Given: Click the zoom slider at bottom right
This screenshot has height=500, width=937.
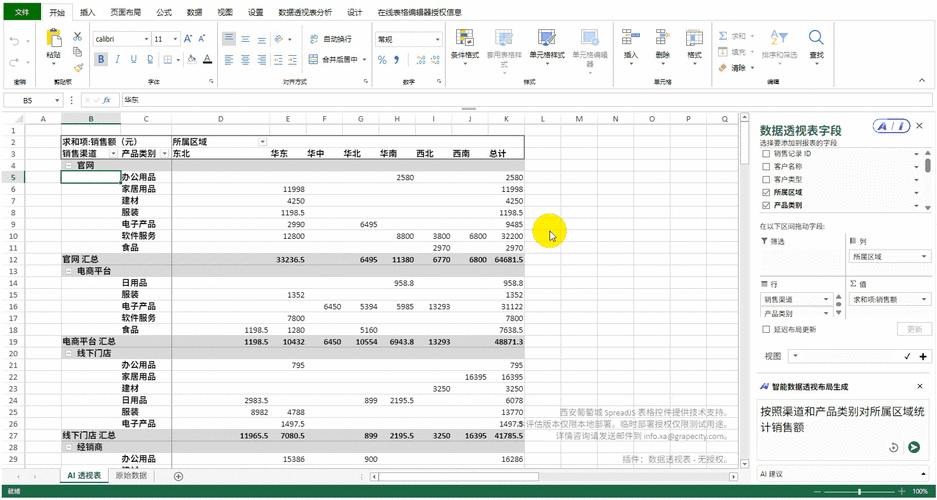Looking at the screenshot, I should (x=859, y=492).
